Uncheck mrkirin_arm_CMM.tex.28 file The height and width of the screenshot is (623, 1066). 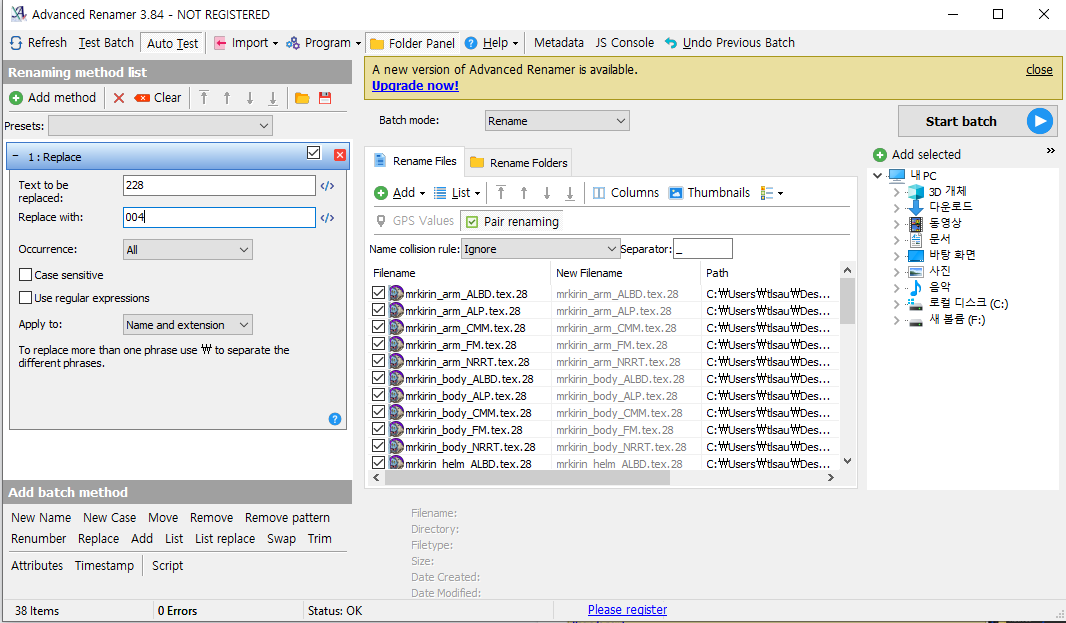(x=379, y=327)
